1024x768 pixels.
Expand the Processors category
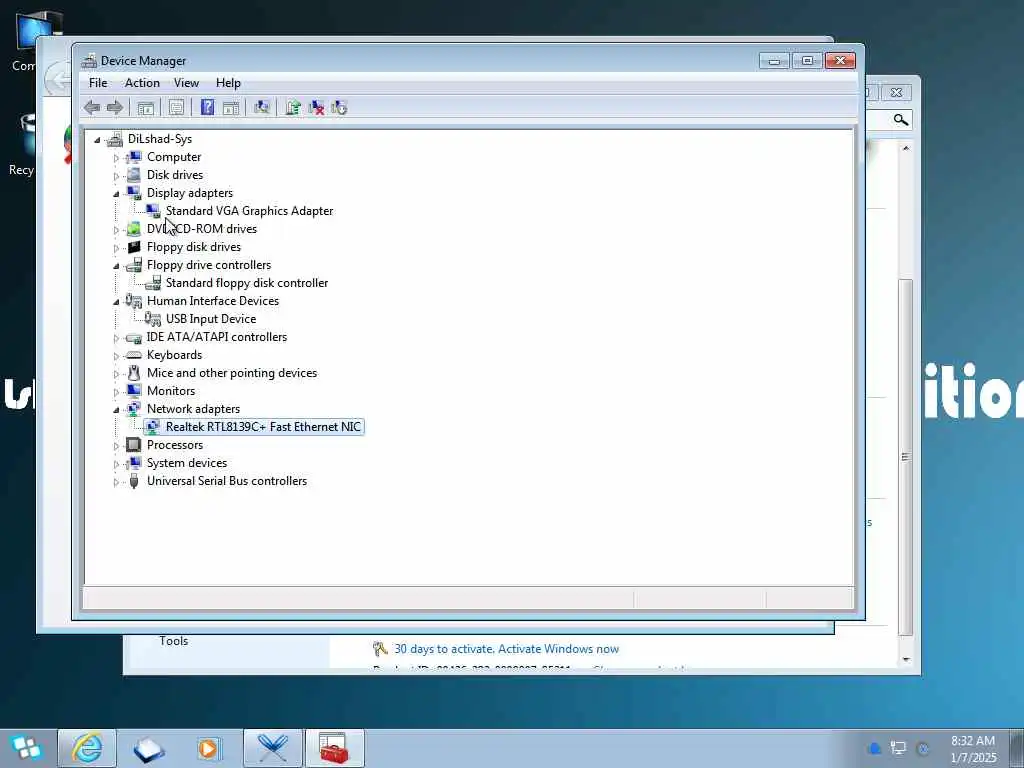(116, 445)
